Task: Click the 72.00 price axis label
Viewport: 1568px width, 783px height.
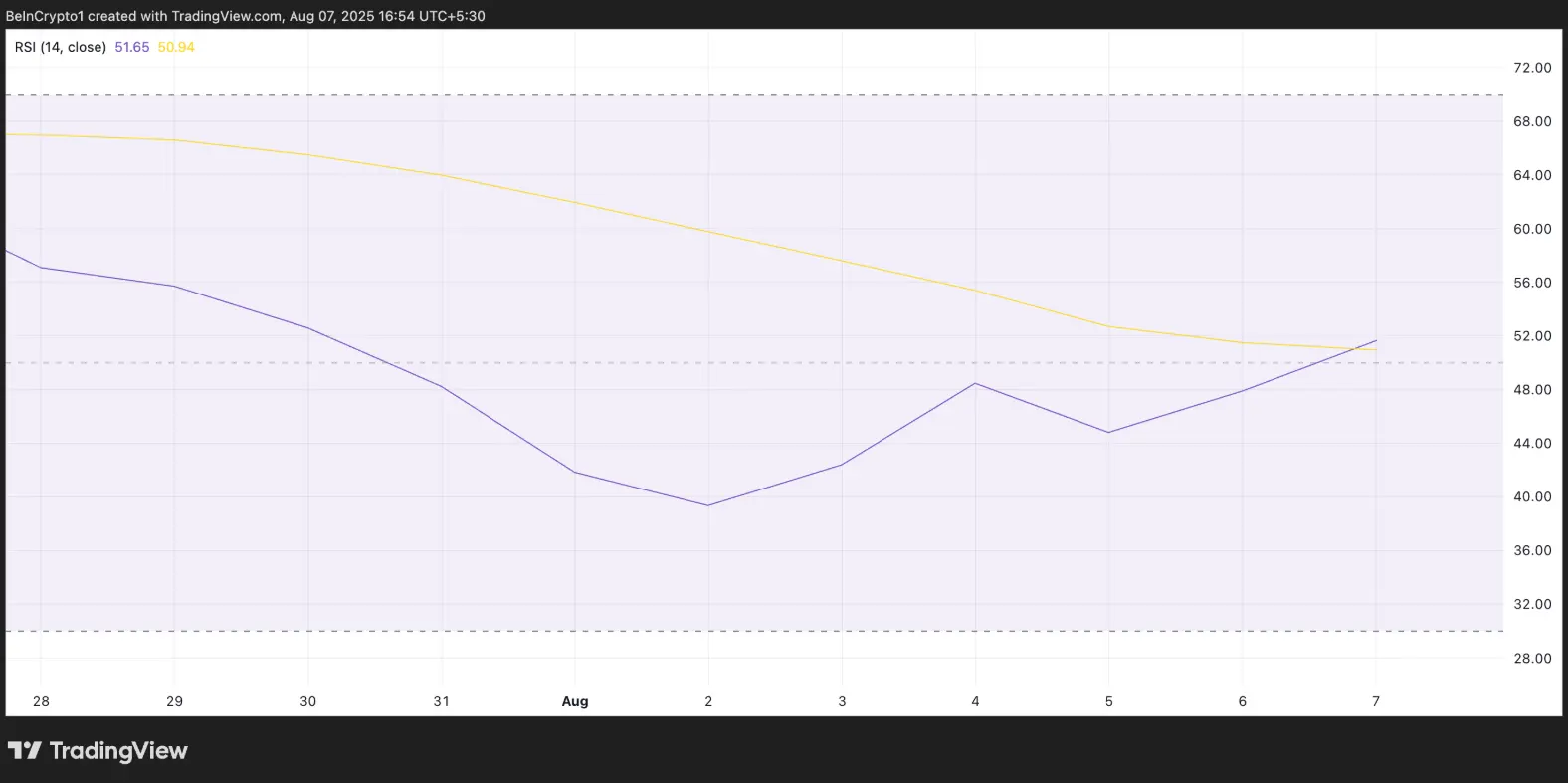Action: click(x=1531, y=68)
